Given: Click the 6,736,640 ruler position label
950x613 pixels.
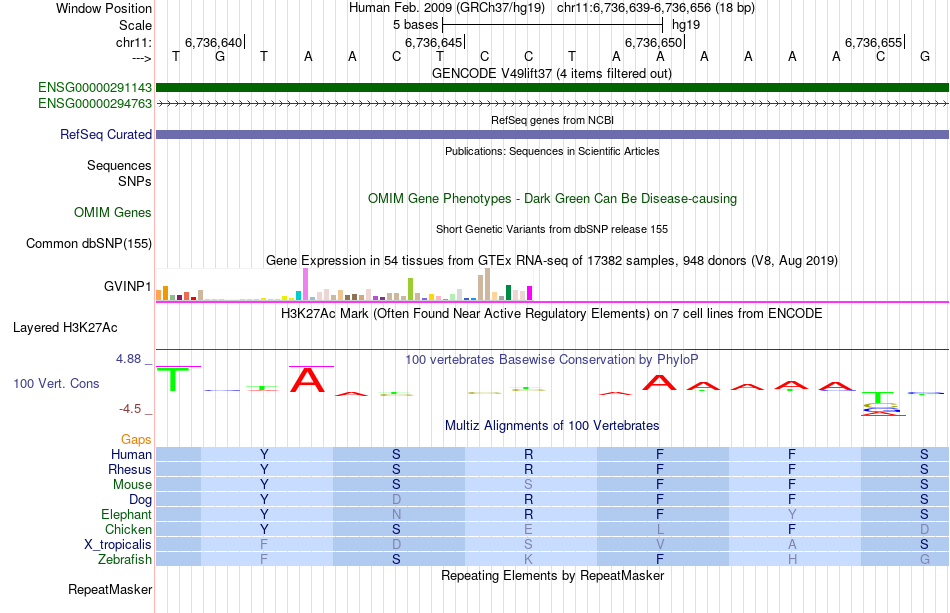Looking at the screenshot, I should pos(213,42).
